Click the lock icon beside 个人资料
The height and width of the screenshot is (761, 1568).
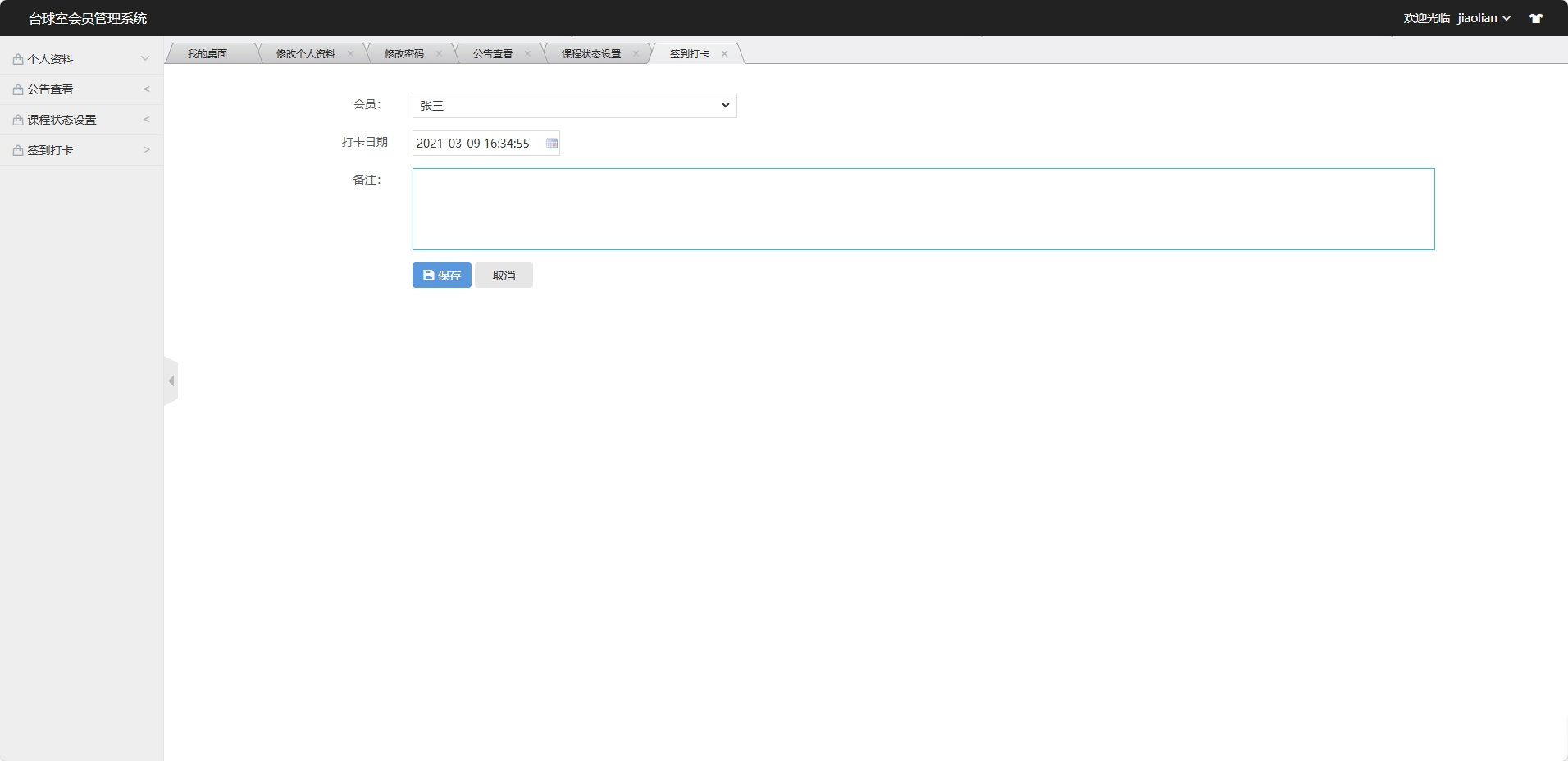[x=18, y=59]
